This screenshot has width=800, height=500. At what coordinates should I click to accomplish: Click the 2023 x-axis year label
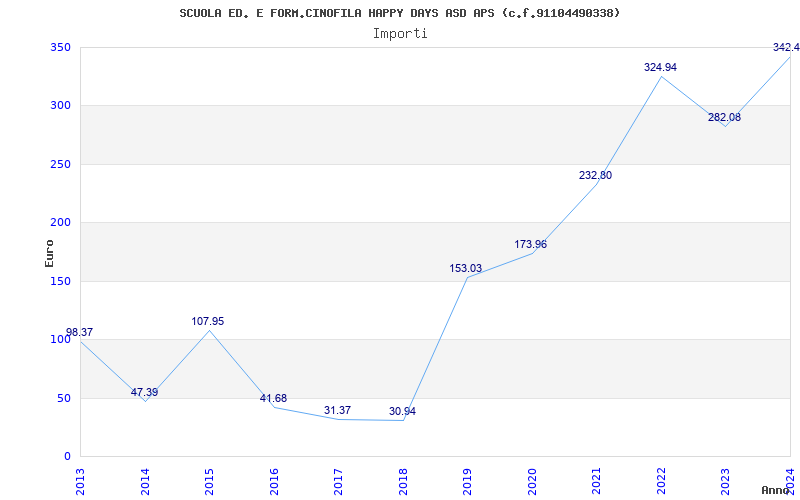coord(726,481)
